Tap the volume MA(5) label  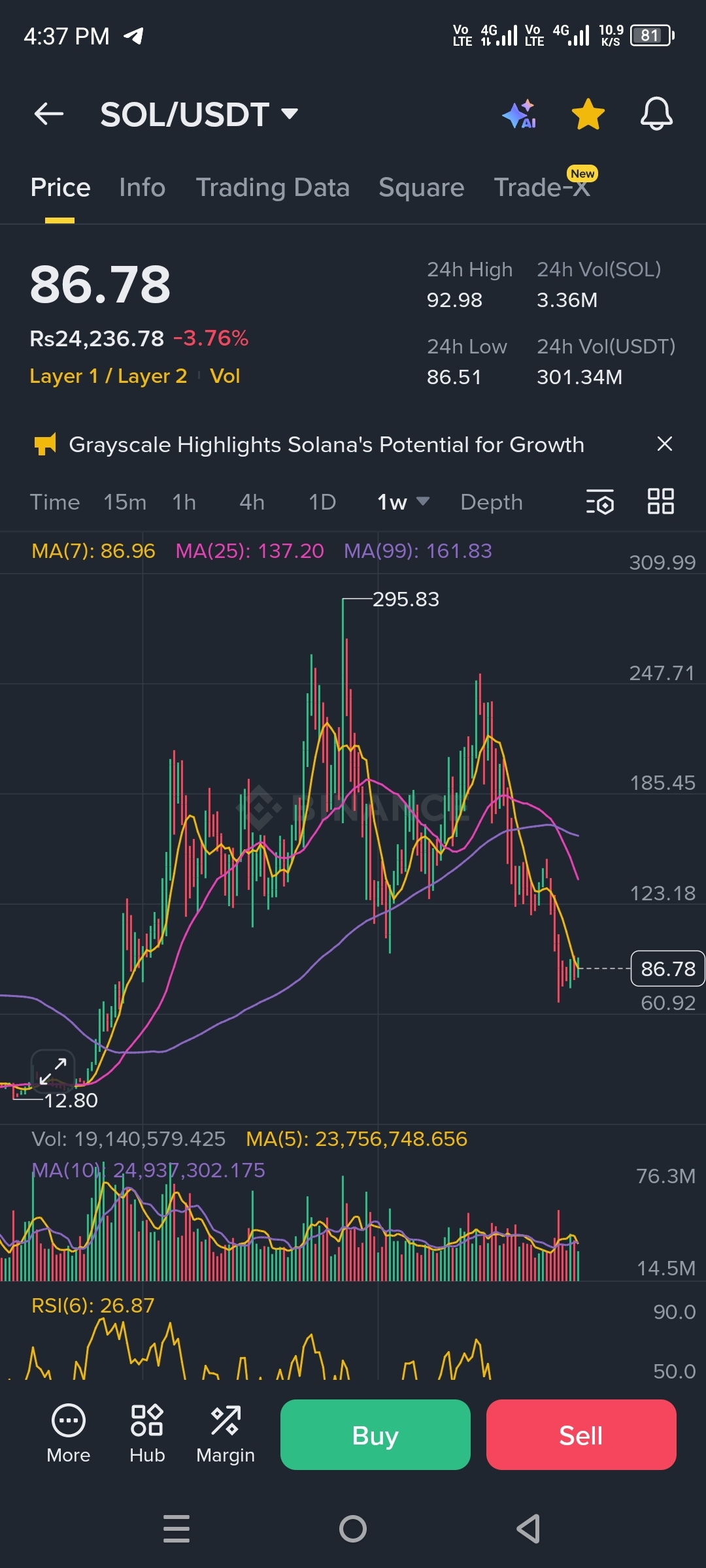tap(357, 1139)
